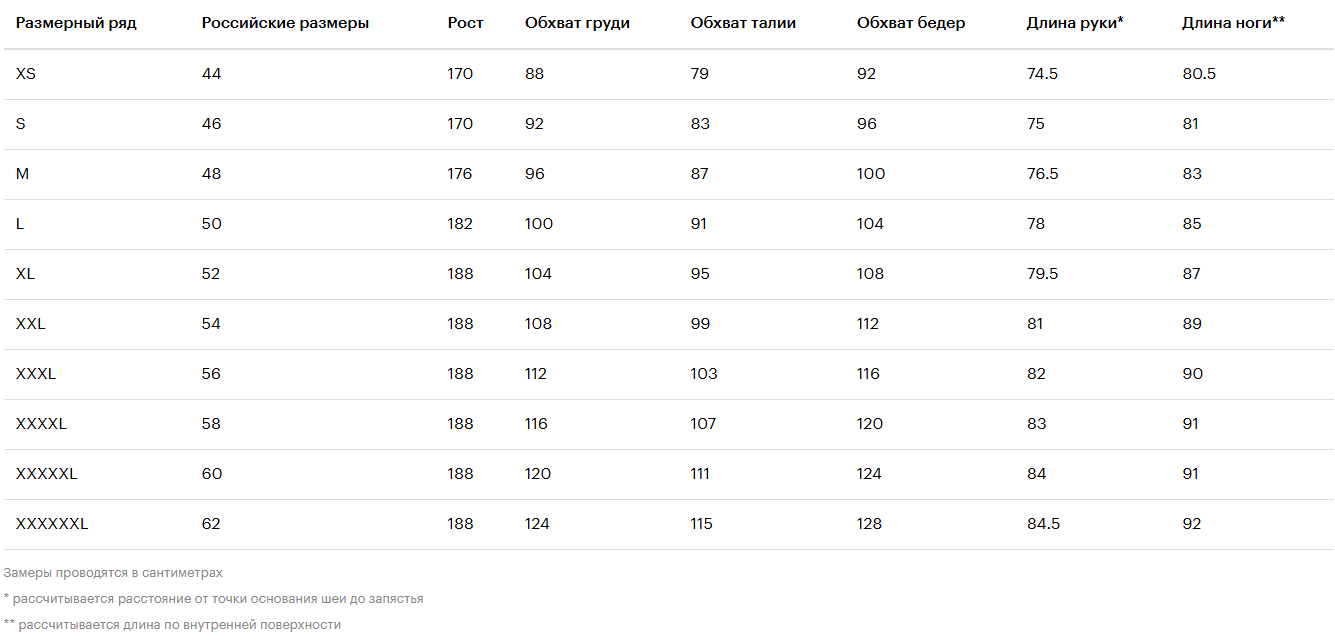
Task: Select the M size row label
Action: (22, 174)
